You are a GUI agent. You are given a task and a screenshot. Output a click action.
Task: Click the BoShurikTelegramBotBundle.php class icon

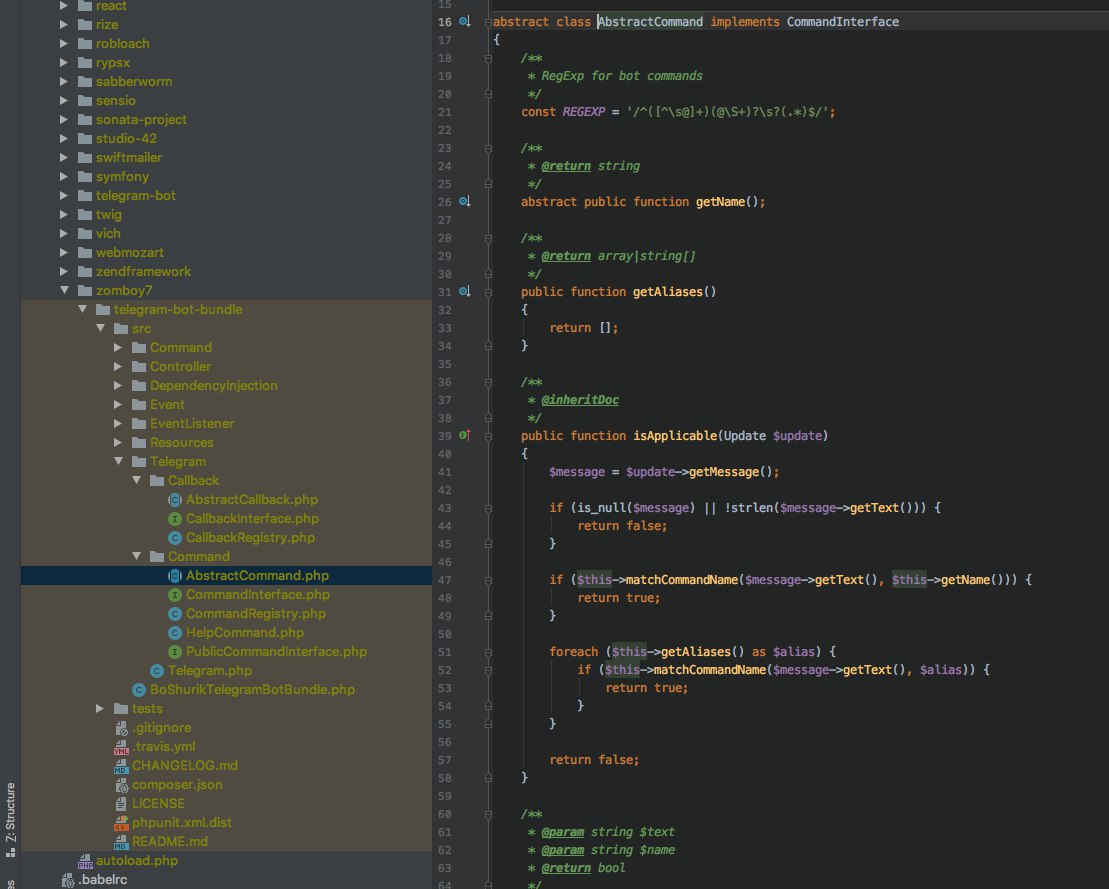coord(139,690)
